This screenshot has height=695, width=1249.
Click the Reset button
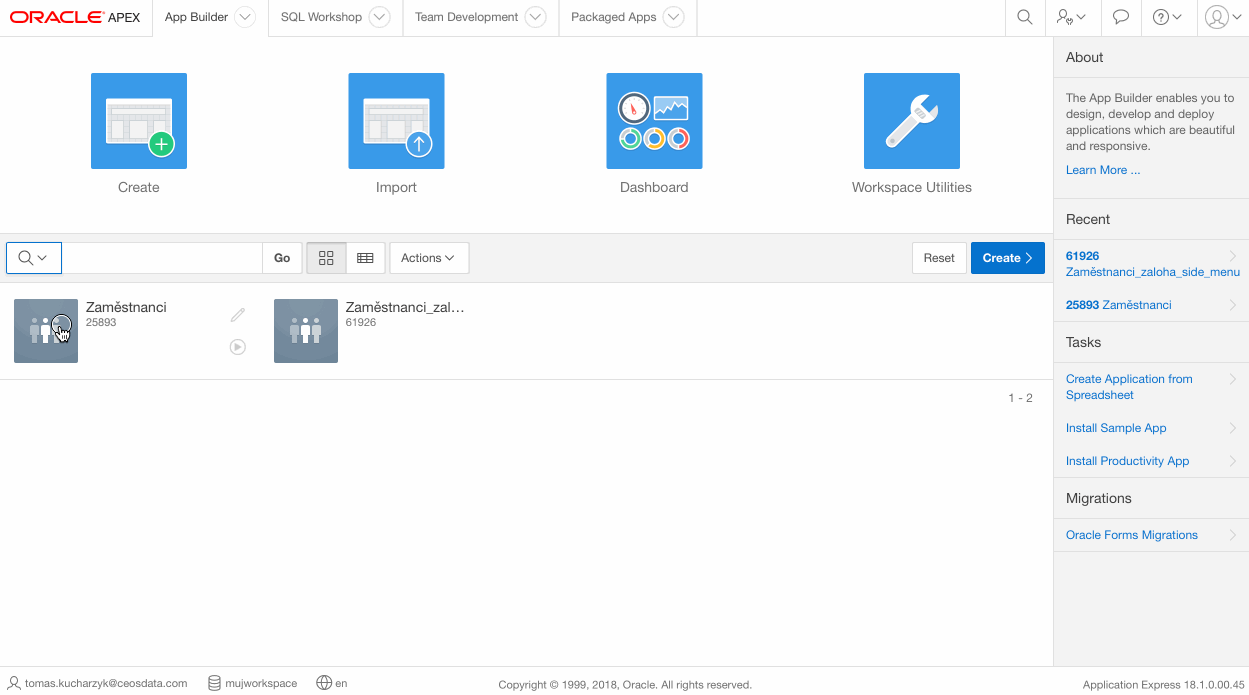point(938,258)
